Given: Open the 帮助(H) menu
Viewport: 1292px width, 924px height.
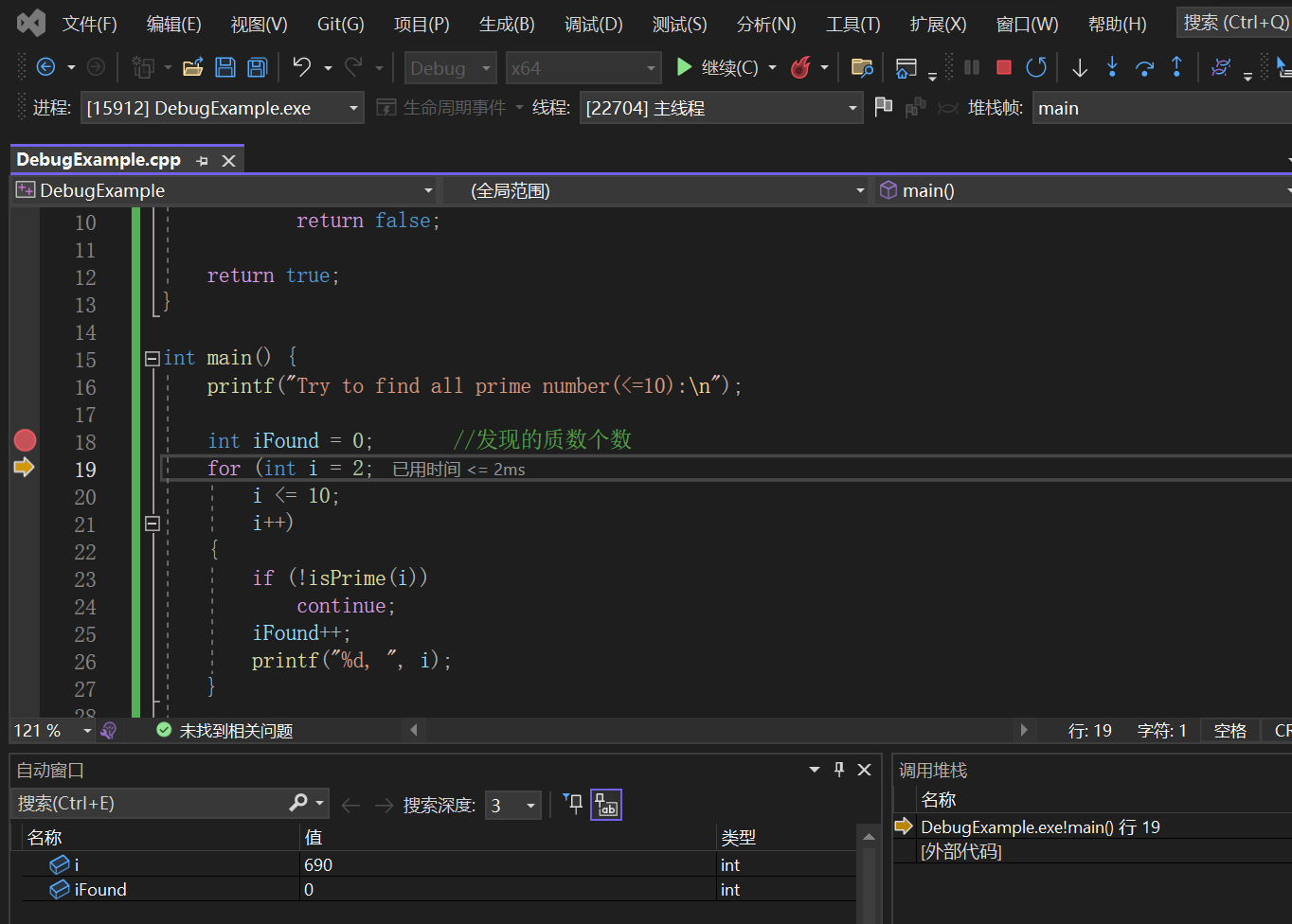Looking at the screenshot, I should coord(1118,24).
